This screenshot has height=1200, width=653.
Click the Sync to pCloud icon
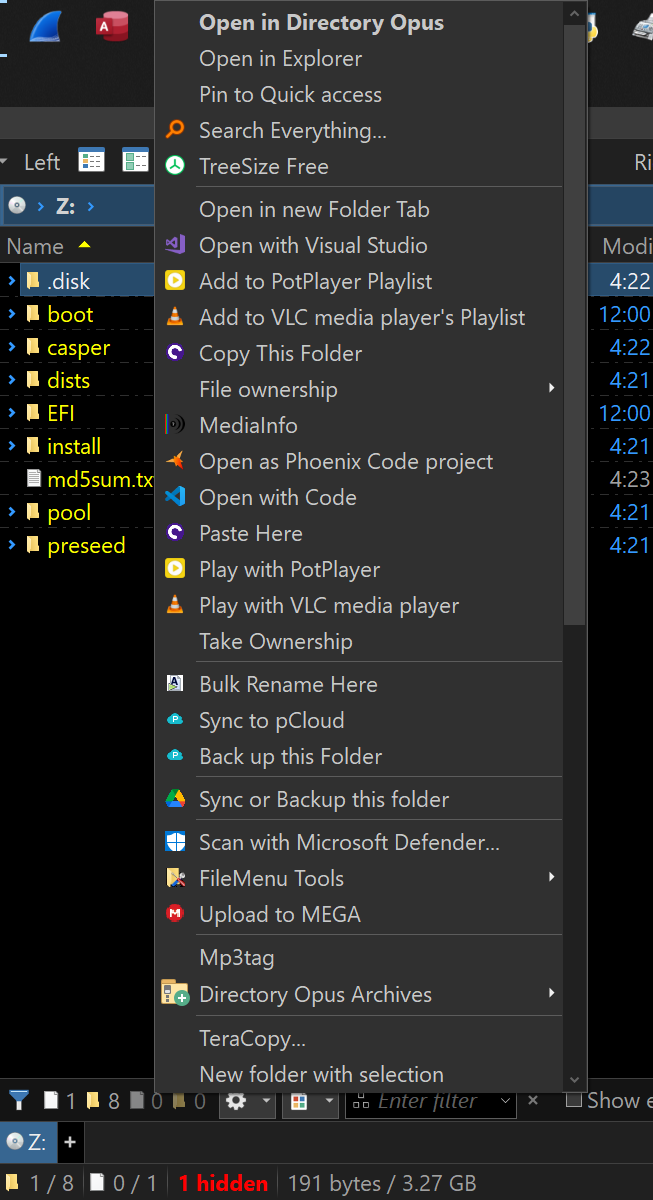[x=175, y=720]
